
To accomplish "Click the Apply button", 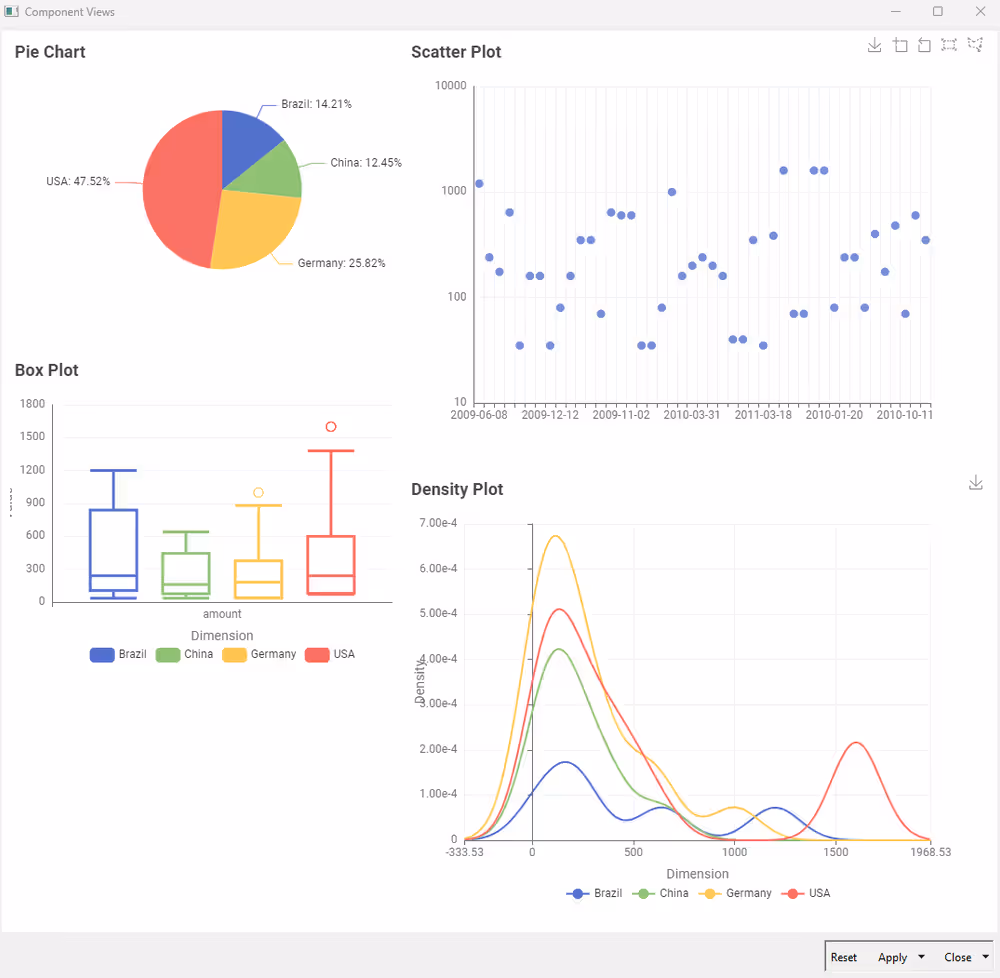I will [x=892, y=958].
